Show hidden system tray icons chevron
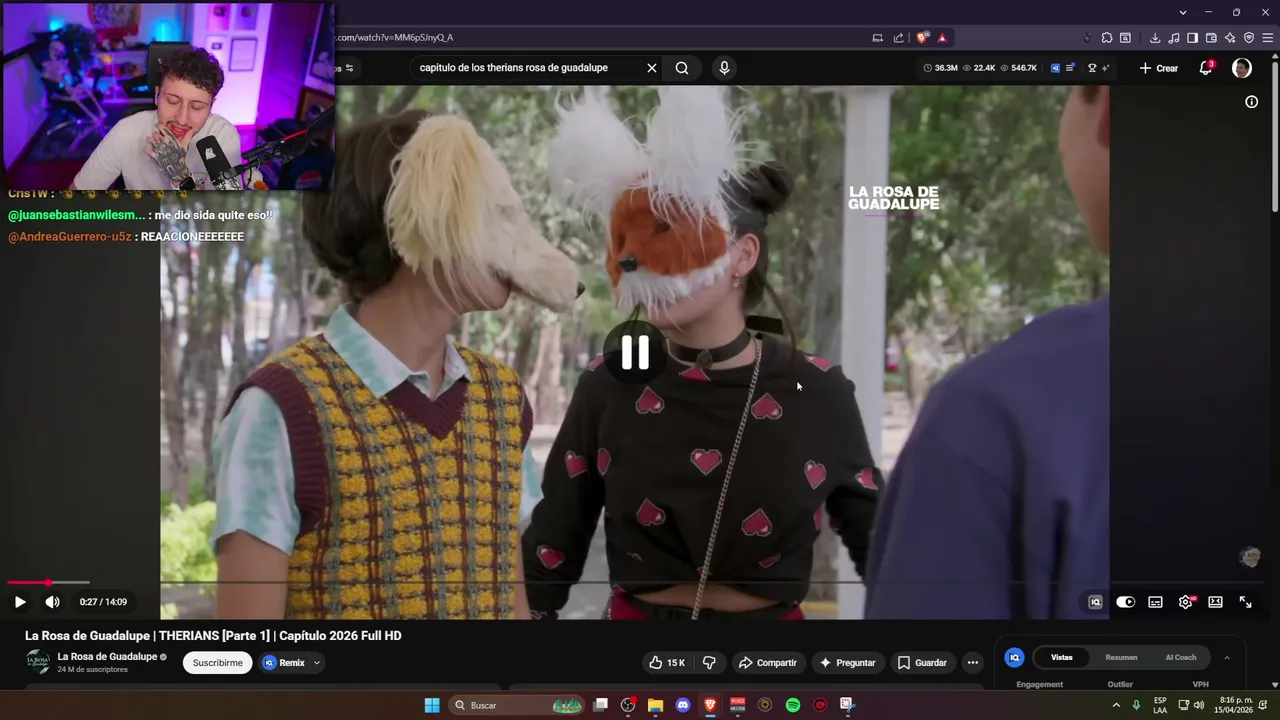The height and width of the screenshot is (720, 1280). 1116,705
